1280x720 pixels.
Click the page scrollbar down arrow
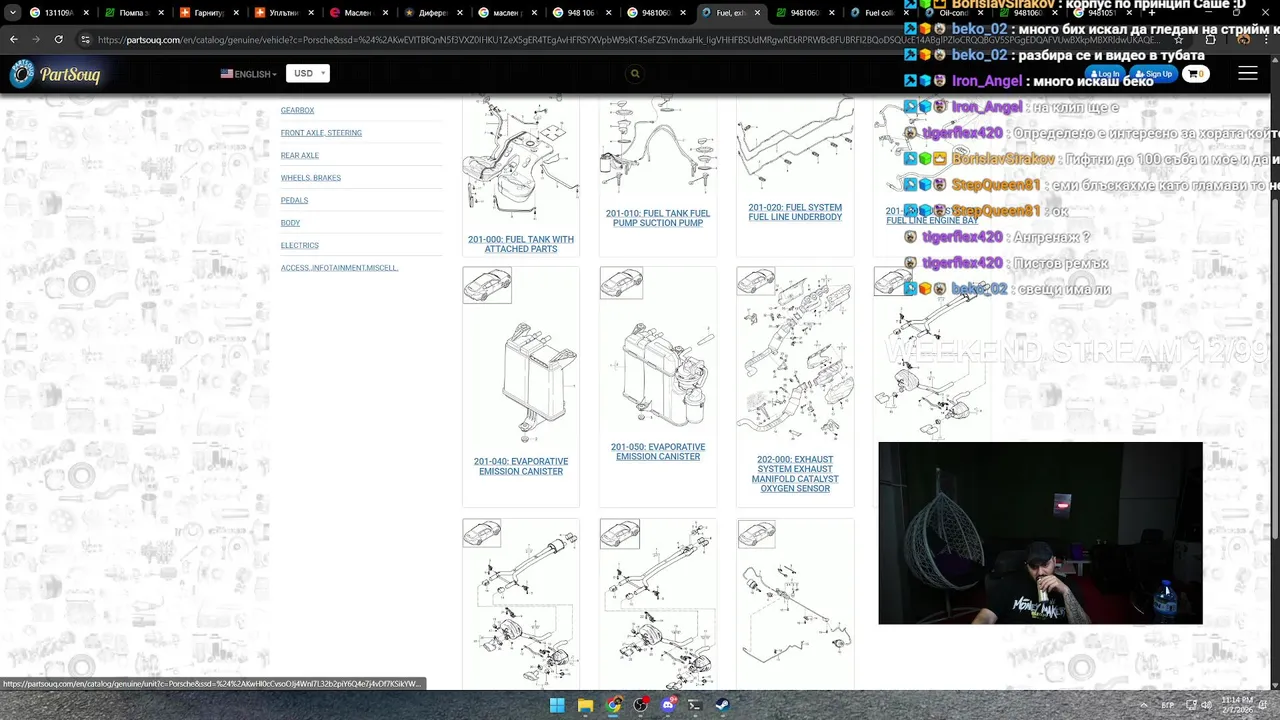click(x=1274, y=685)
